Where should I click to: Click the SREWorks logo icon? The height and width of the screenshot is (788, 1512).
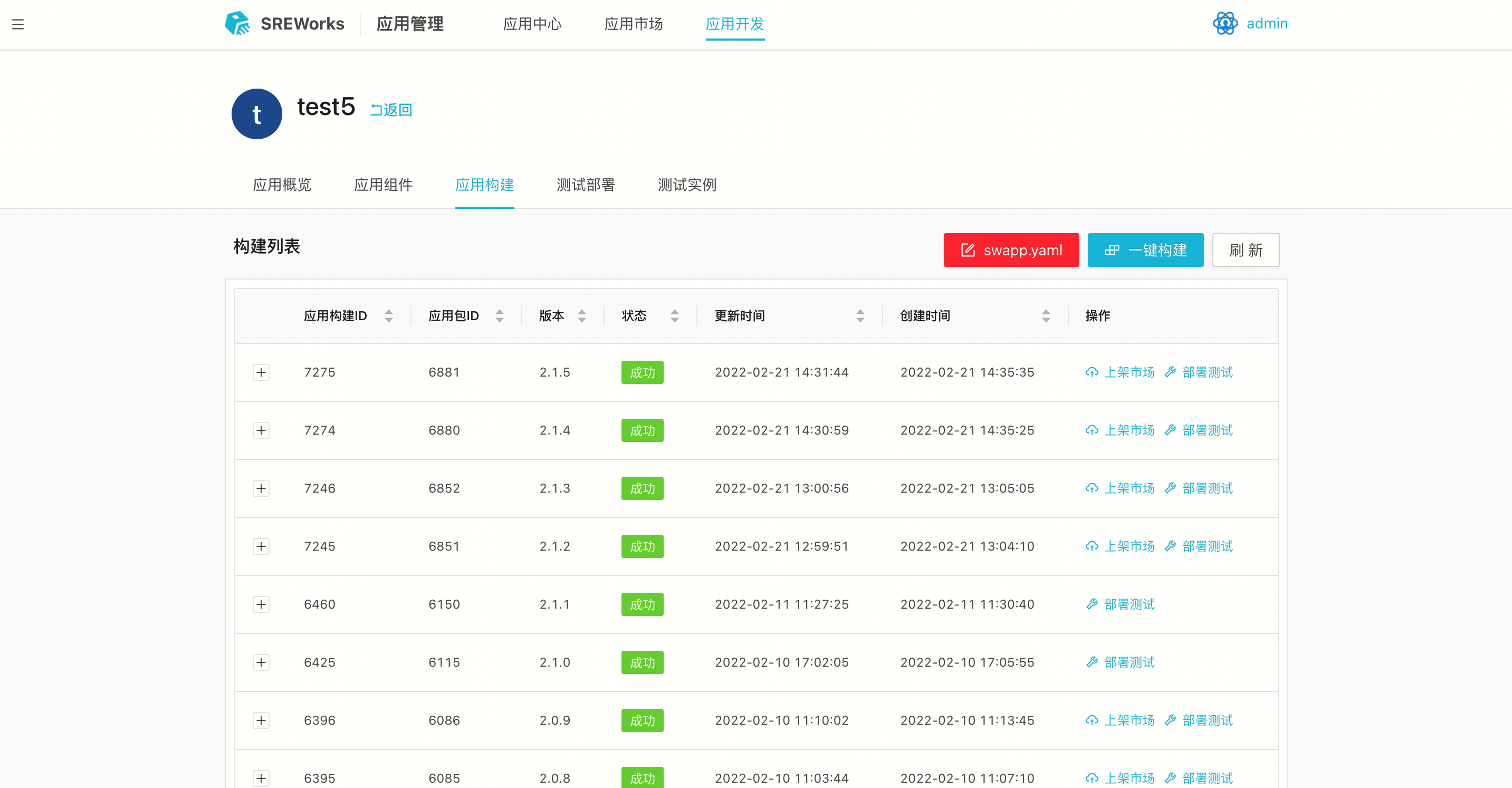pyautogui.click(x=237, y=23)
